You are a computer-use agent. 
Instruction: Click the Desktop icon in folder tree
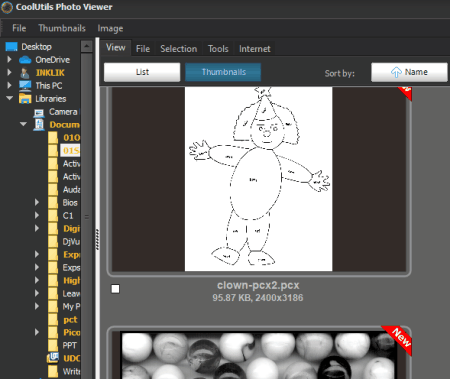click(x=12, y=47)
